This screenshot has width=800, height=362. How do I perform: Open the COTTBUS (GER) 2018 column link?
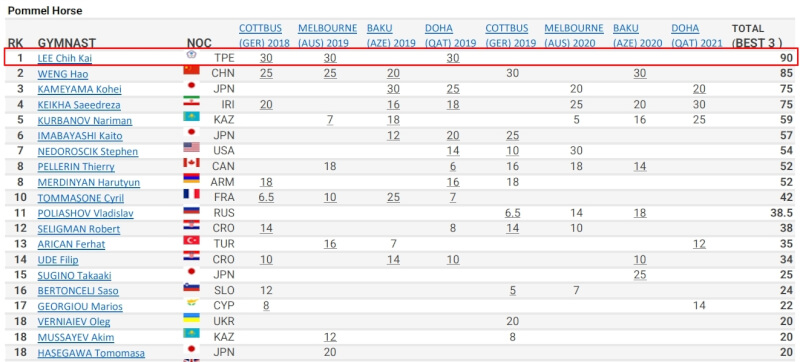point(264,36)
